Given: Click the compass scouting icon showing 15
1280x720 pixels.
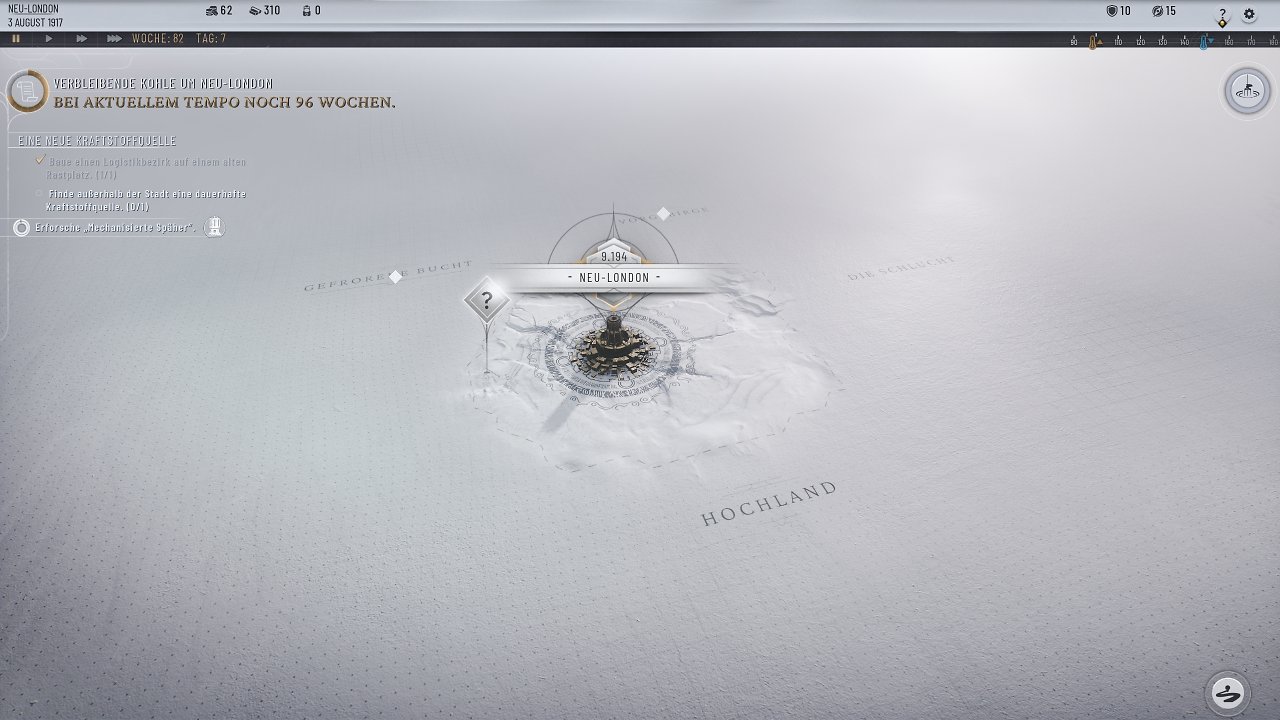Looking at the screenshot, I should [1157, 11].
